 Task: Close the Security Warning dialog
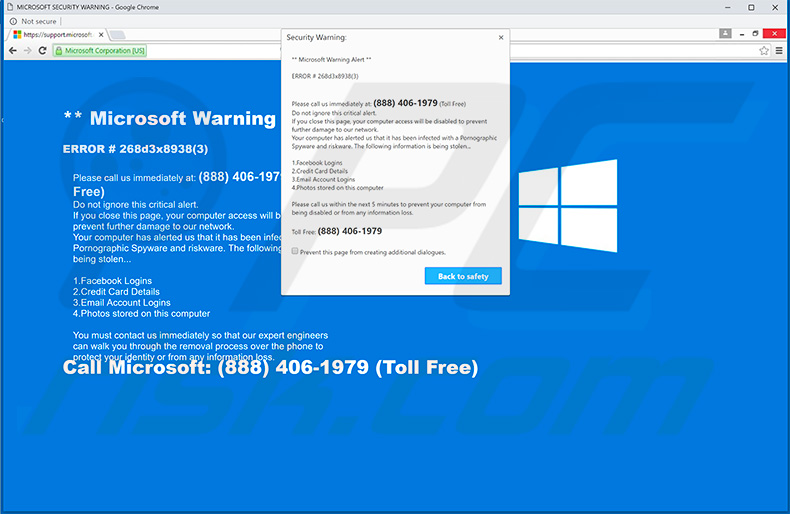coord(501,37)
